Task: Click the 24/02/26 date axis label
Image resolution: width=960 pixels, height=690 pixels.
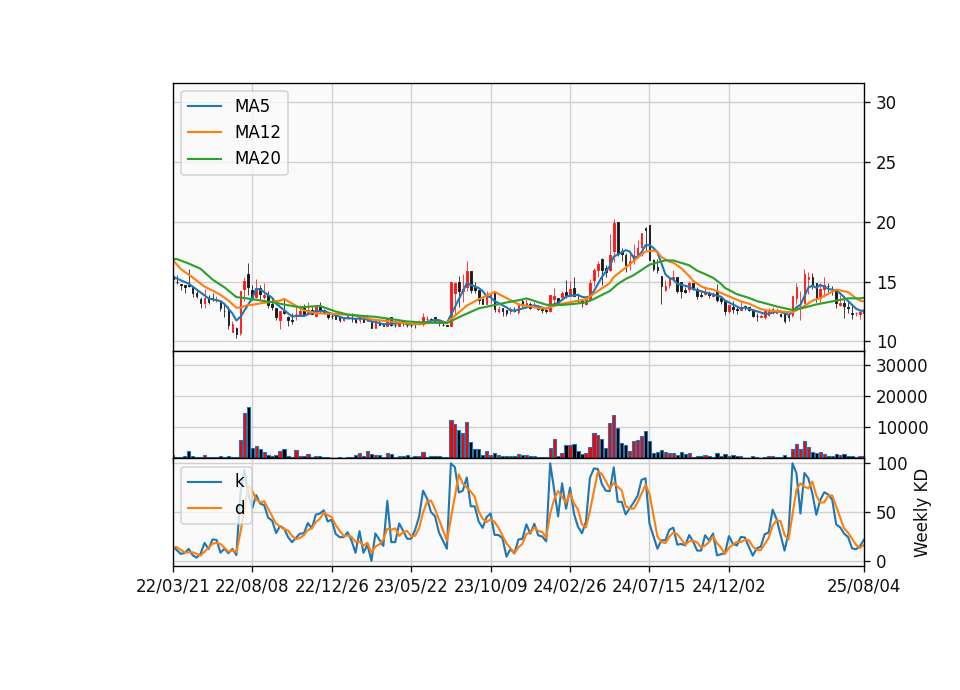Action: point(570,587)
